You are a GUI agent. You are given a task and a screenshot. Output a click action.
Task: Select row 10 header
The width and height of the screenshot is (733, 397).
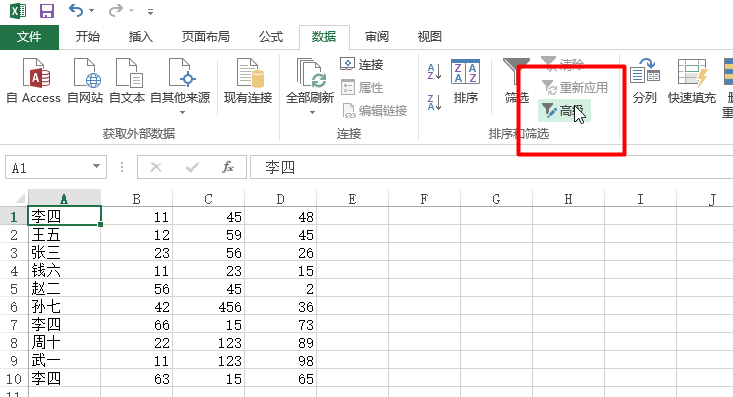14,378
